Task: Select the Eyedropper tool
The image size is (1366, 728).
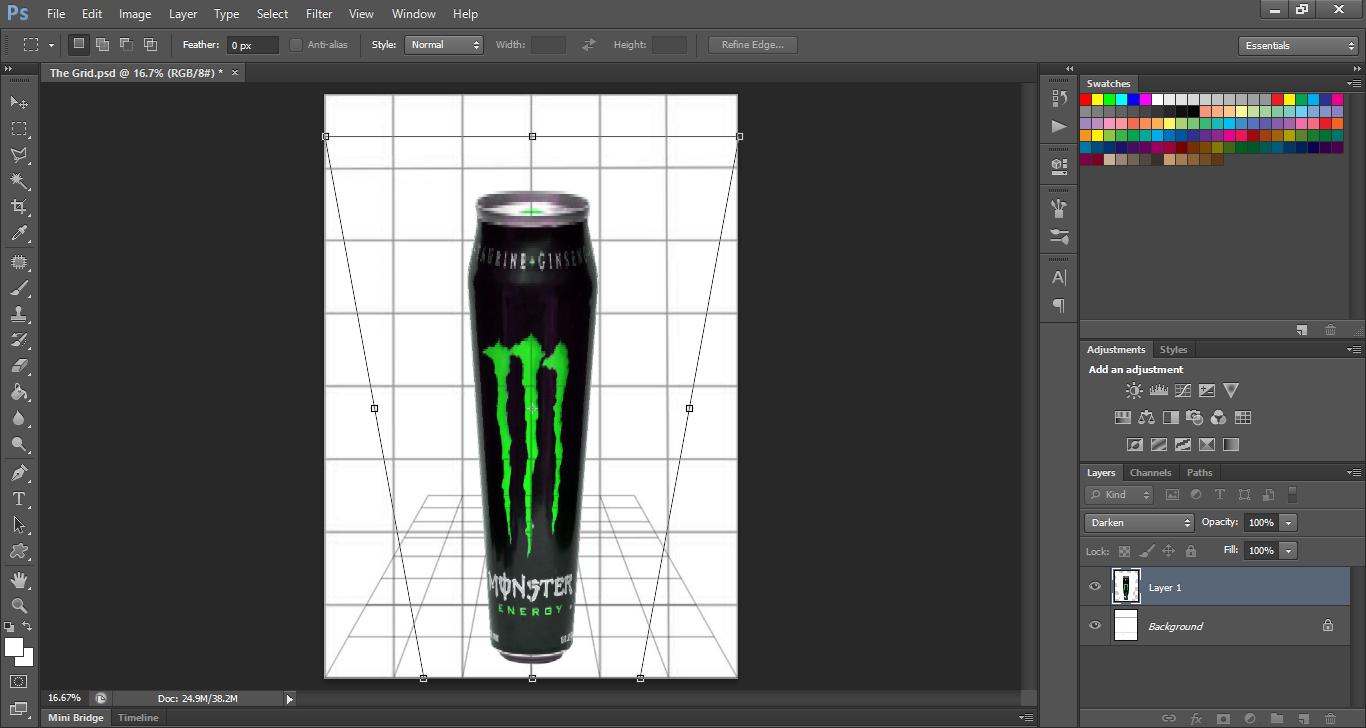Action: (19, 234)
